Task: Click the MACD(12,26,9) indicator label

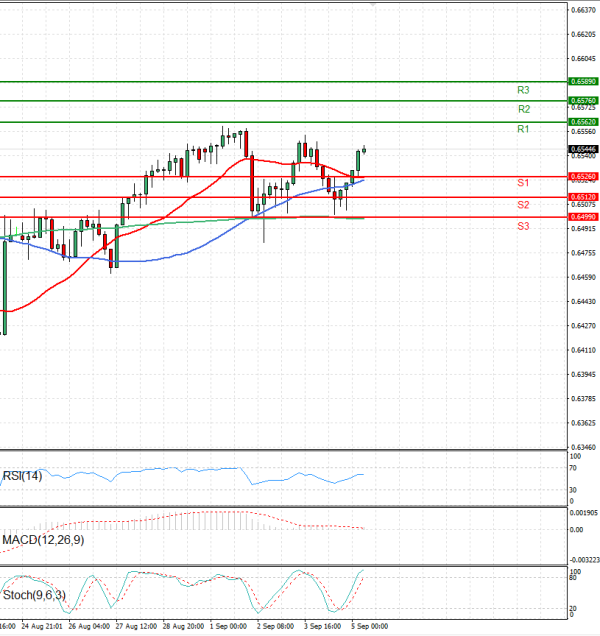Action: (44, 540)
